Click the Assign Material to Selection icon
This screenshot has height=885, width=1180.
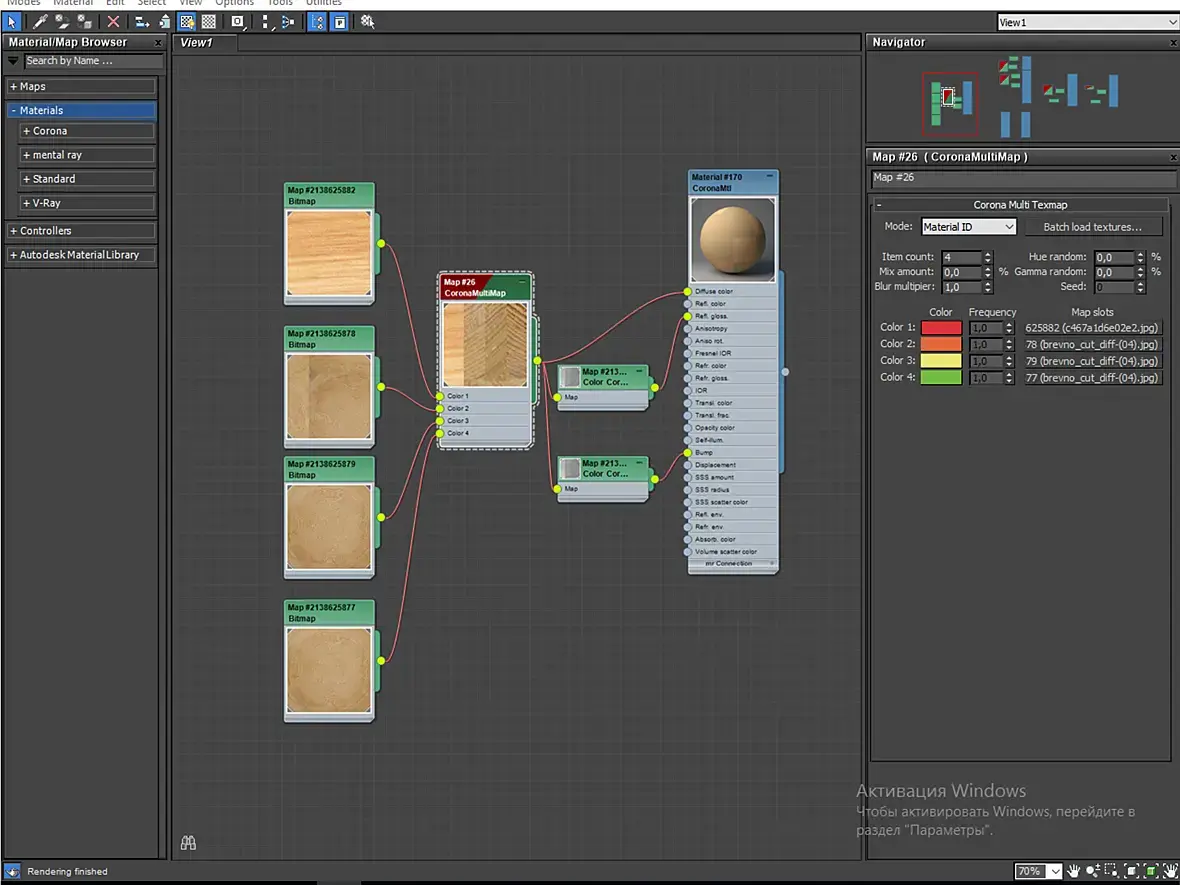(85, 21)
